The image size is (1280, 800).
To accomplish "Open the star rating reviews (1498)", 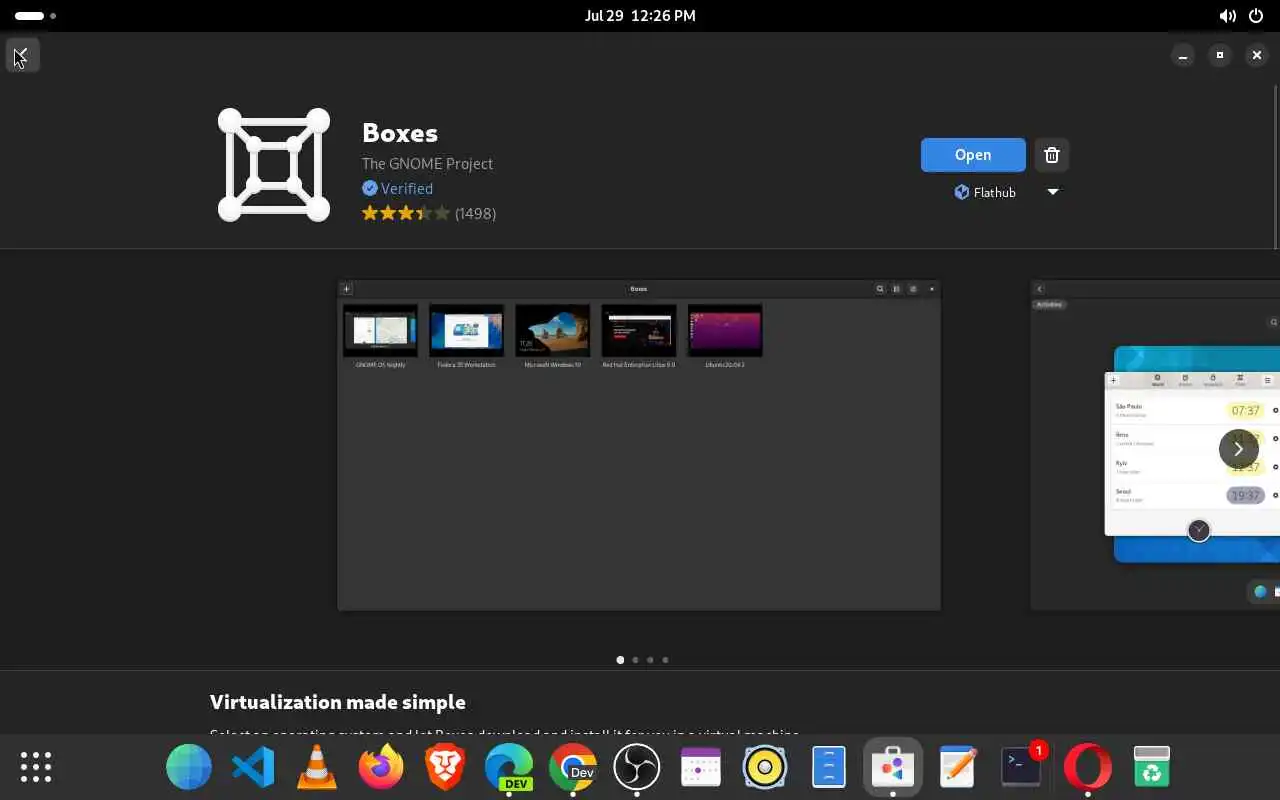I will 429,213.
